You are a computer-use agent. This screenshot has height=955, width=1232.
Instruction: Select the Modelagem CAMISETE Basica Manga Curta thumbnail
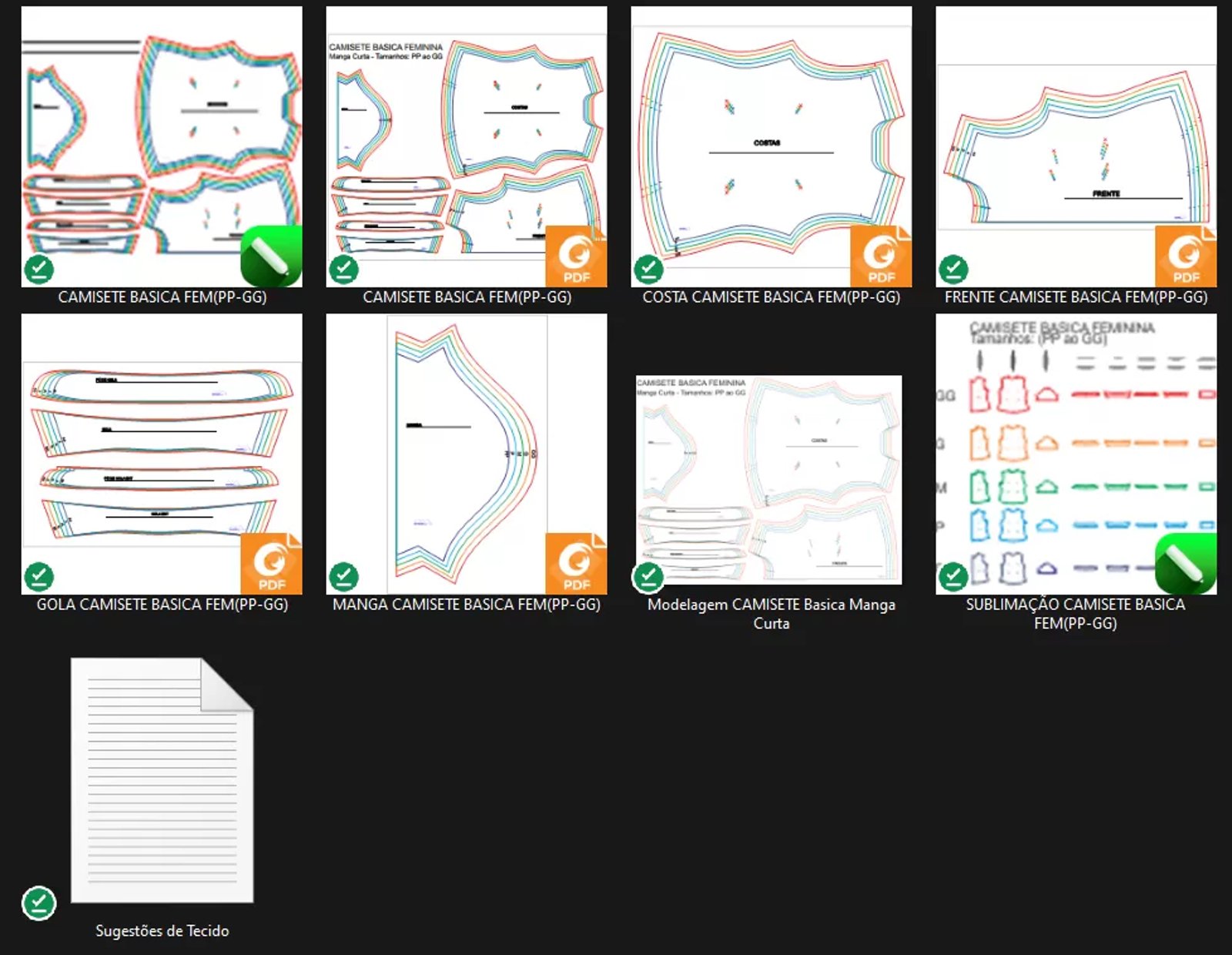(770, 479)
